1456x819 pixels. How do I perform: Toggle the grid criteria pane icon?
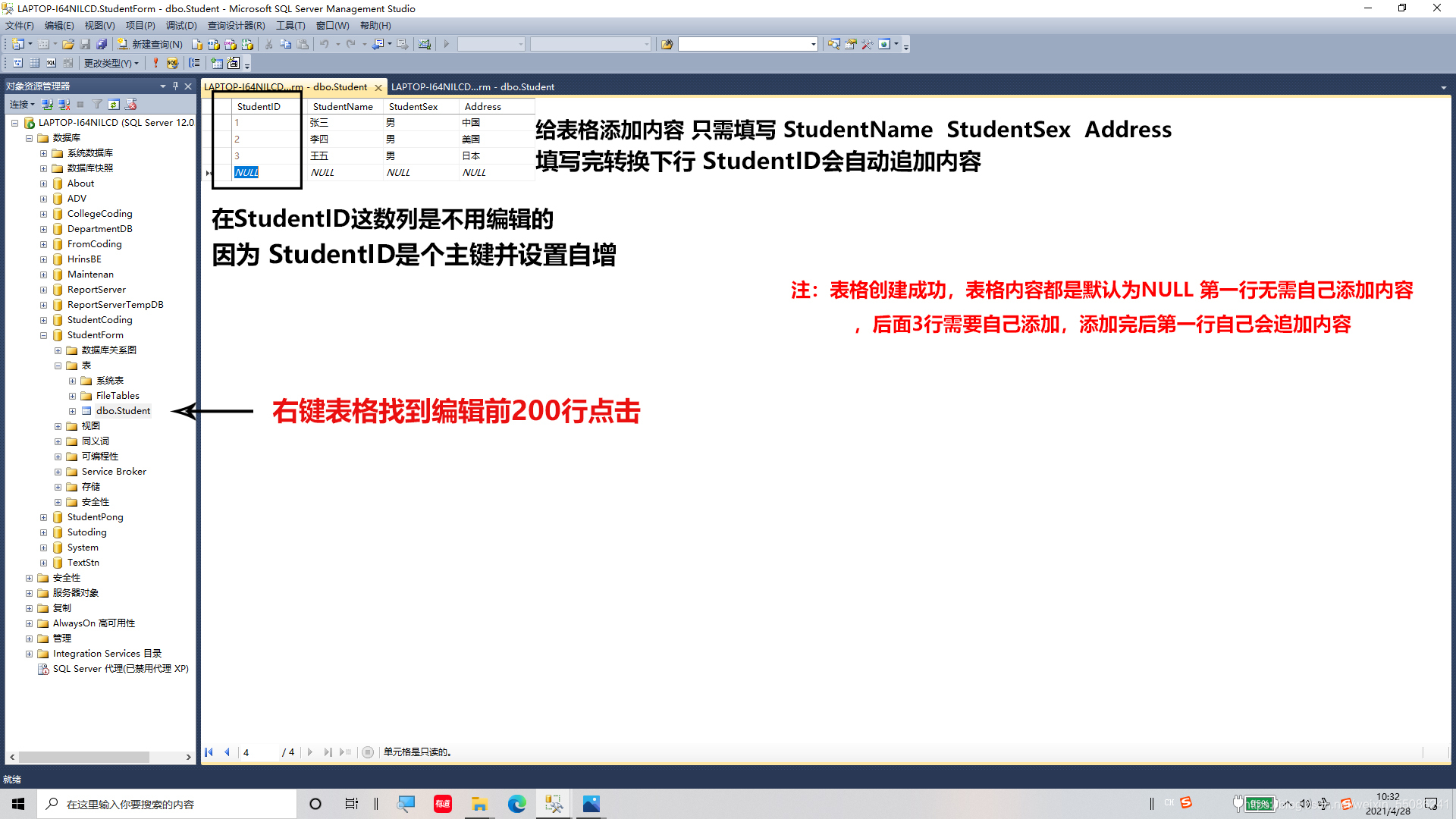[x=34, y=63]
